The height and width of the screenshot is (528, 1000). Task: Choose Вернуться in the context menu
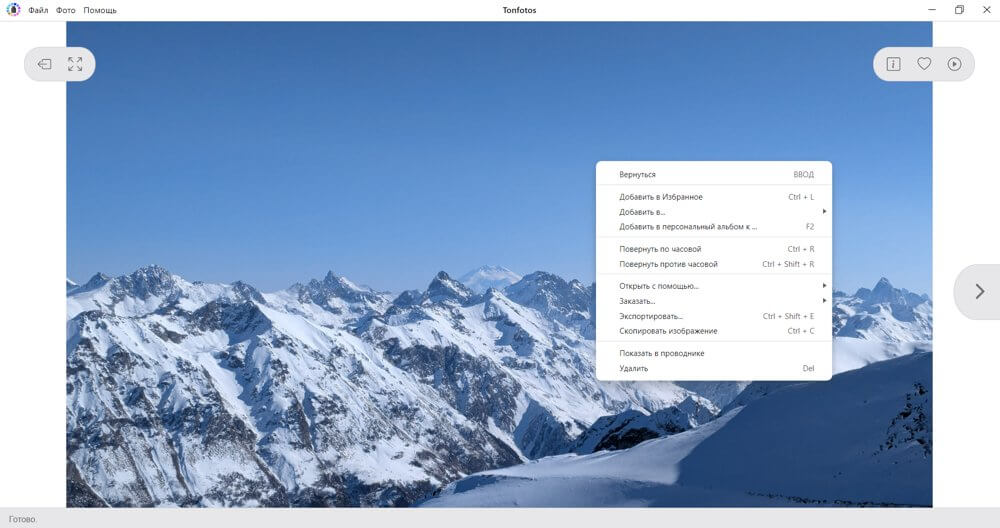click(x=714, y=174)
